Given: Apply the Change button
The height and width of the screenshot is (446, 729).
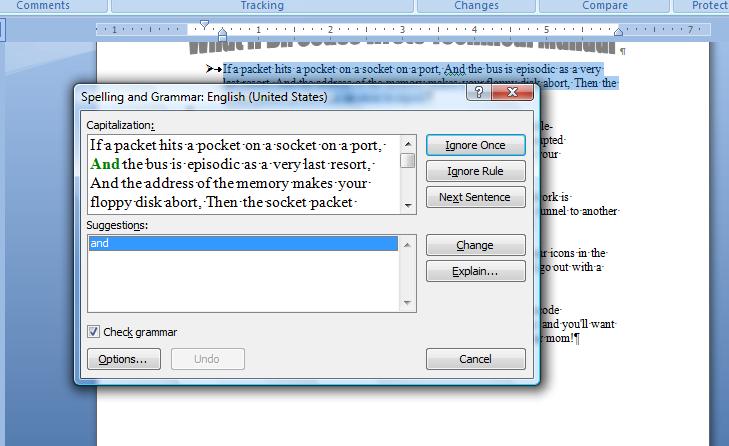Looking at the screenshot, I should click(476, 245).
